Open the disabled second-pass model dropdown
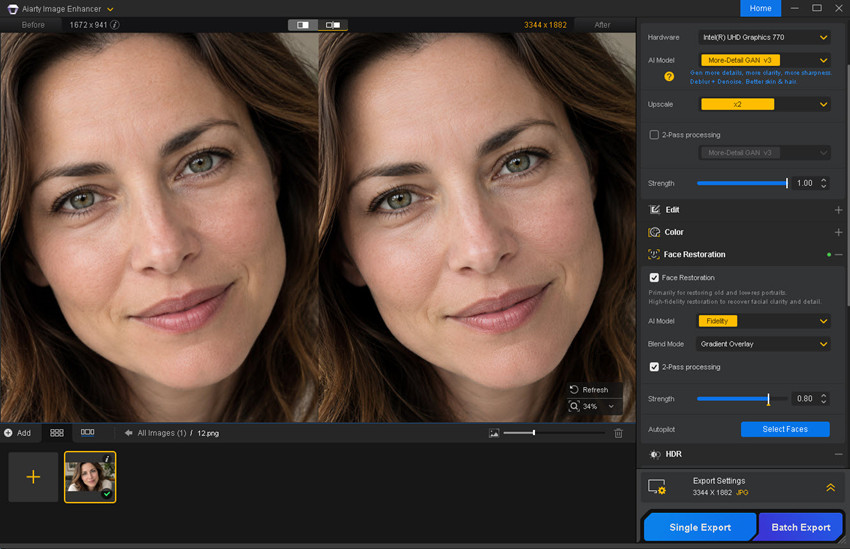The width and height of the screenshot is (850, 549). tap(764, 153)
